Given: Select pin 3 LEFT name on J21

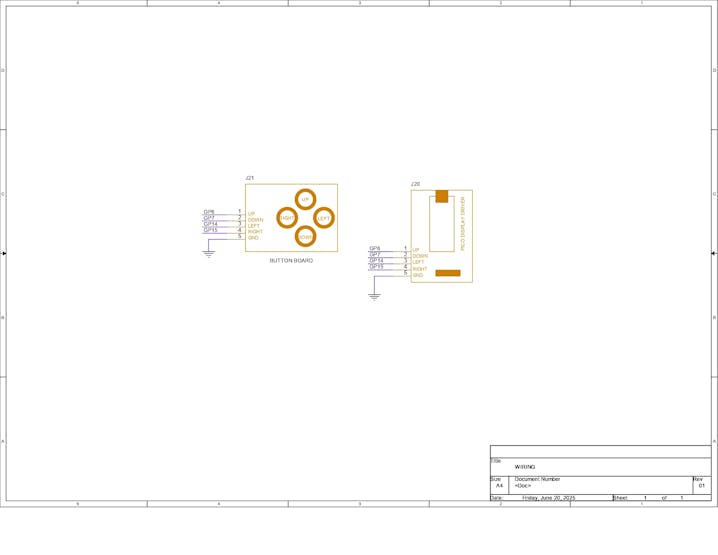Looking at the screenshot, I should click(254, 226).
